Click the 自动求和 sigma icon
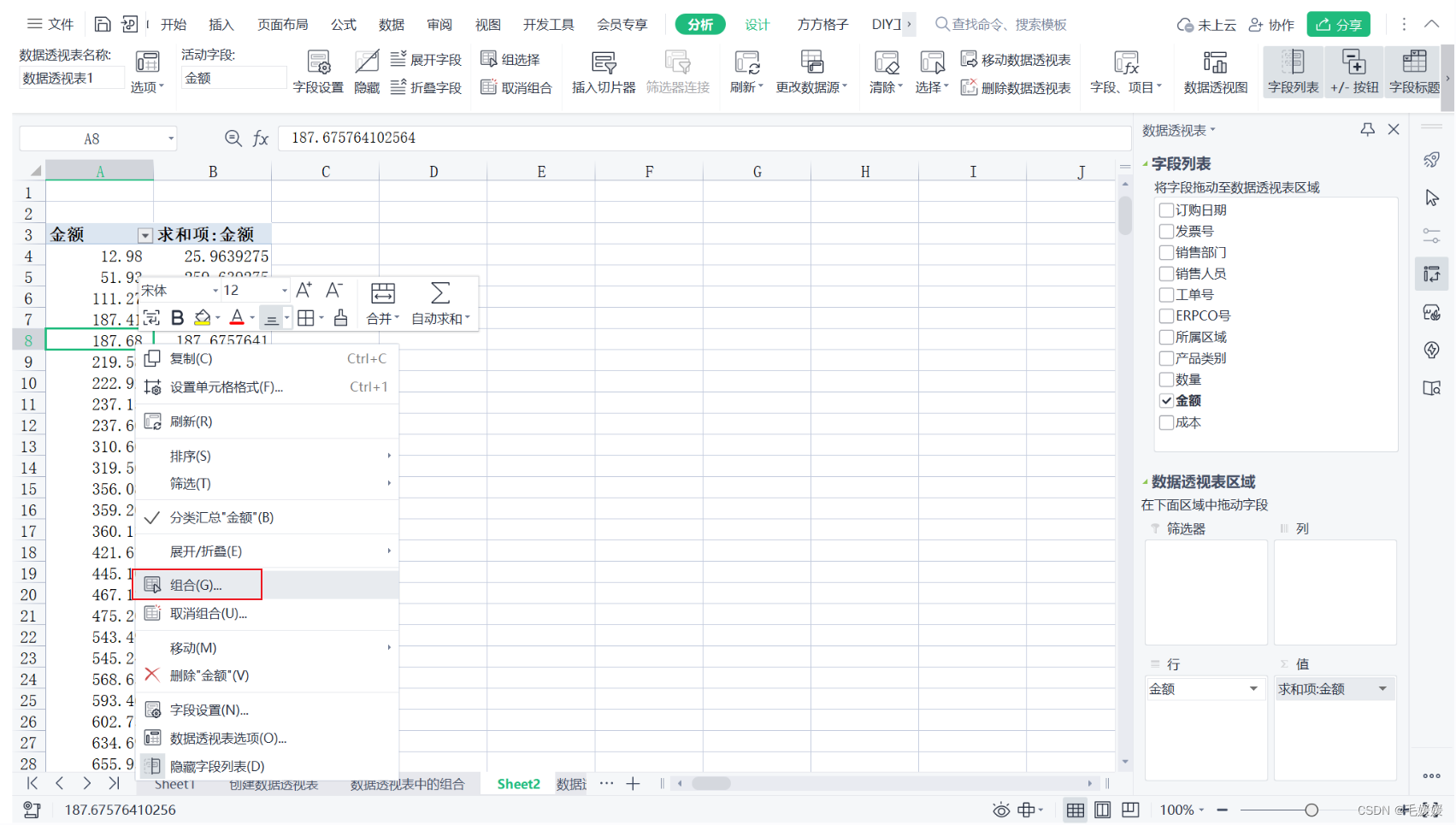The image size is (1456, 825). pyautogui.click(x=440, y=303)
